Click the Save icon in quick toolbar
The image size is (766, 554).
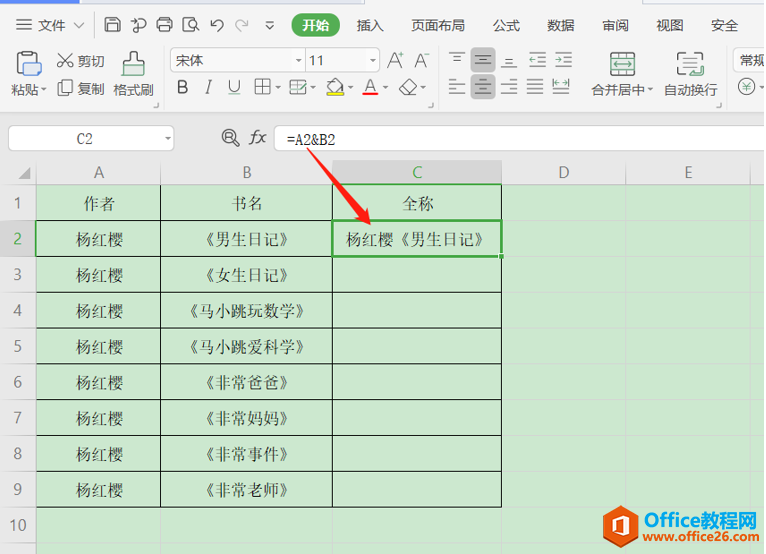point(112,24)
